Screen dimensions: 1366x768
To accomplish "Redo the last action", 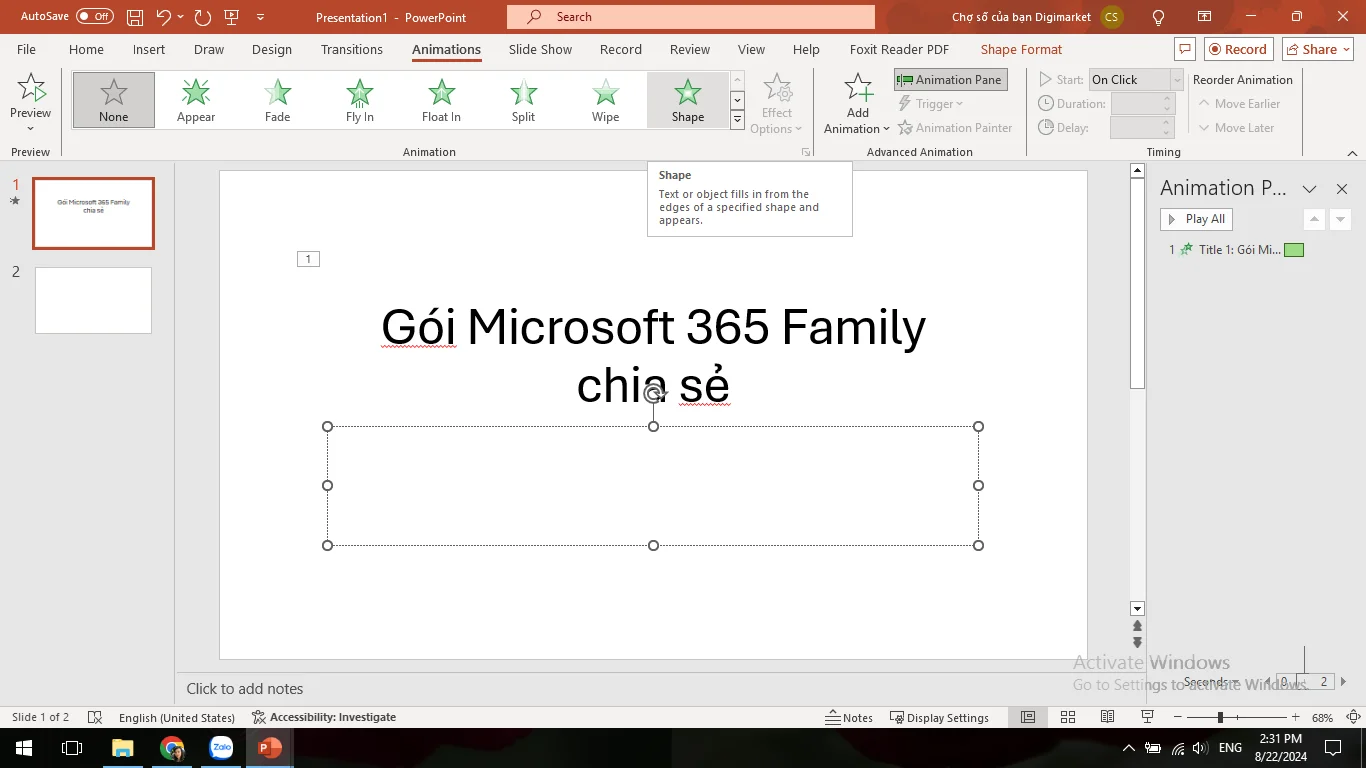I will click(x=203, y=17).
